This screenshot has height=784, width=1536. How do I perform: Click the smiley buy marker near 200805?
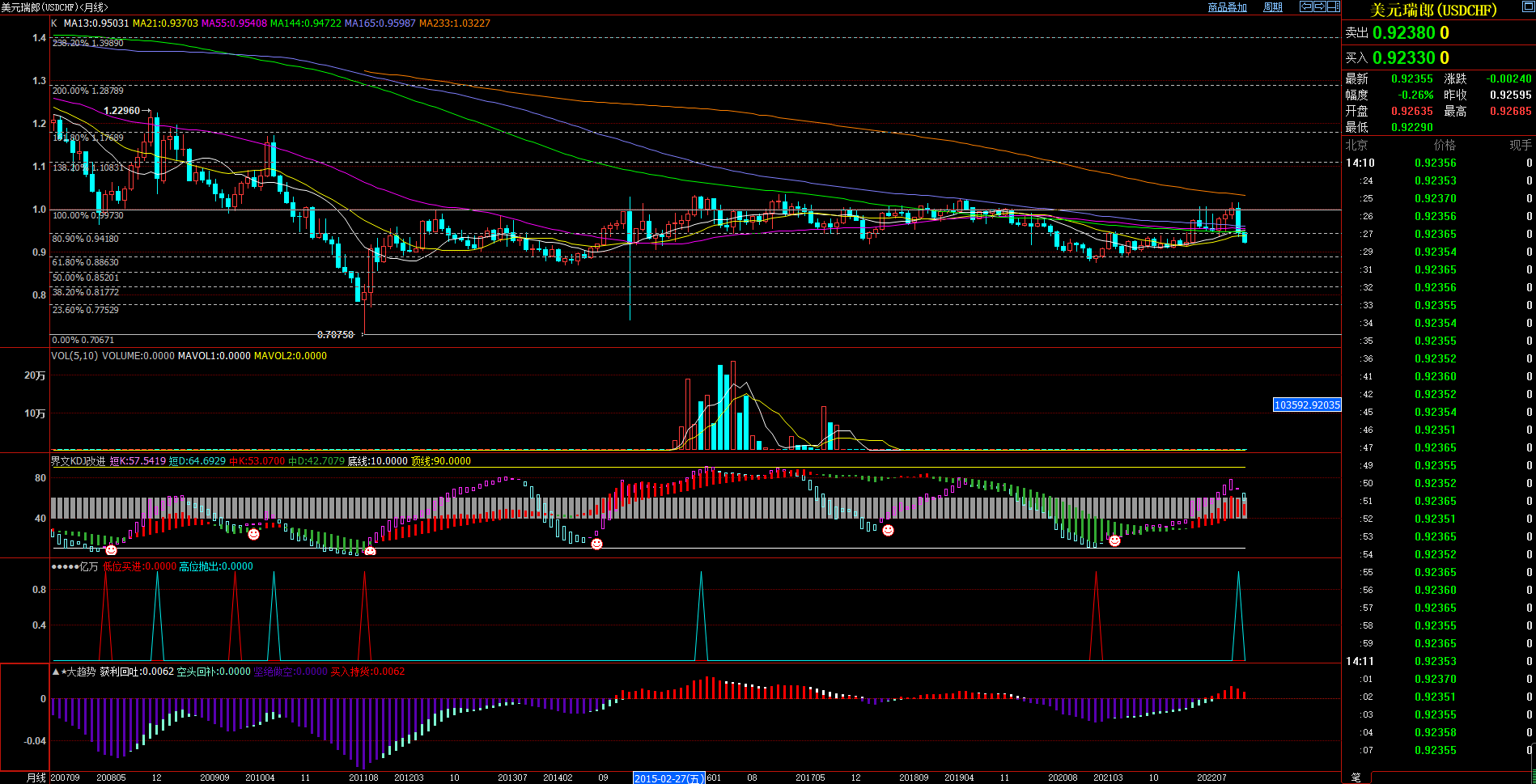(x=112, y=550)
